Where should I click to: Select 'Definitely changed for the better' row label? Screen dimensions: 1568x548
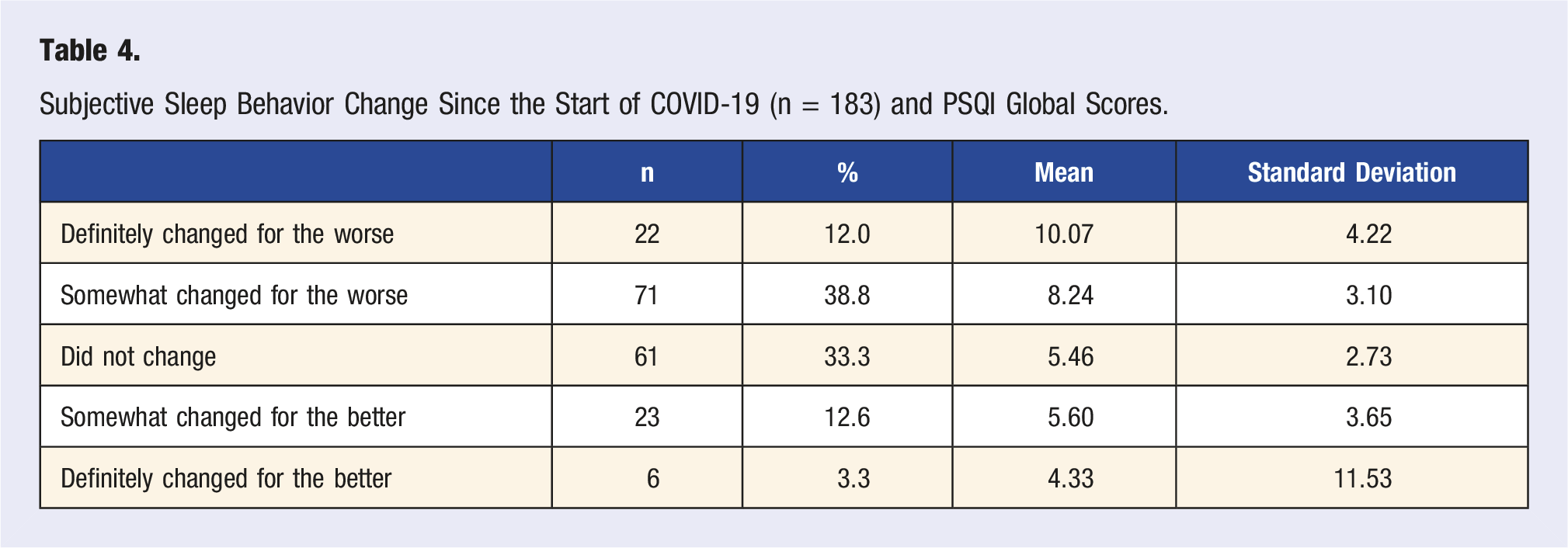pyautogui.click(x=226, y=478)
